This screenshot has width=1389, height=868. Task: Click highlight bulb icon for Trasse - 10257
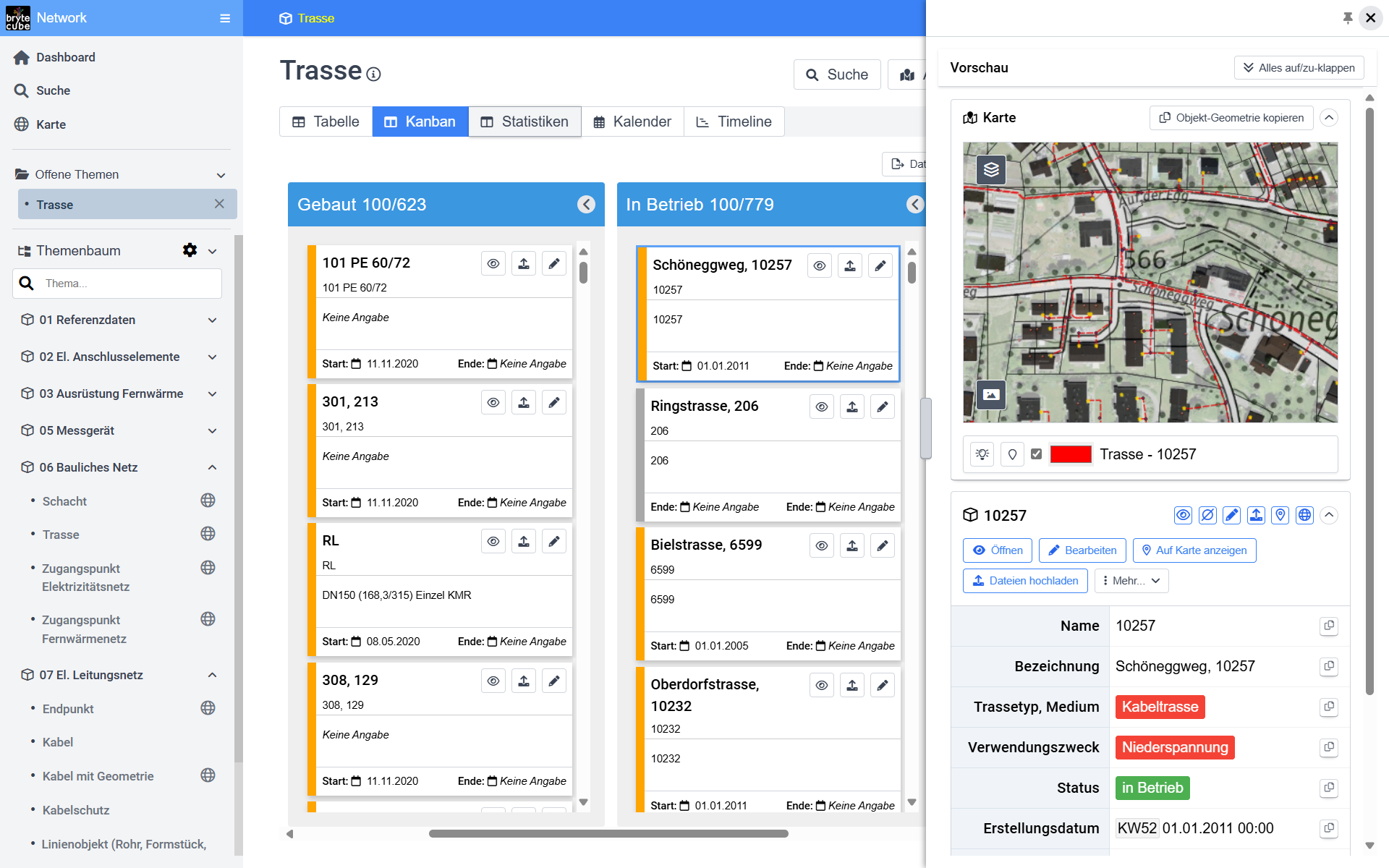[x=982, y=454]
